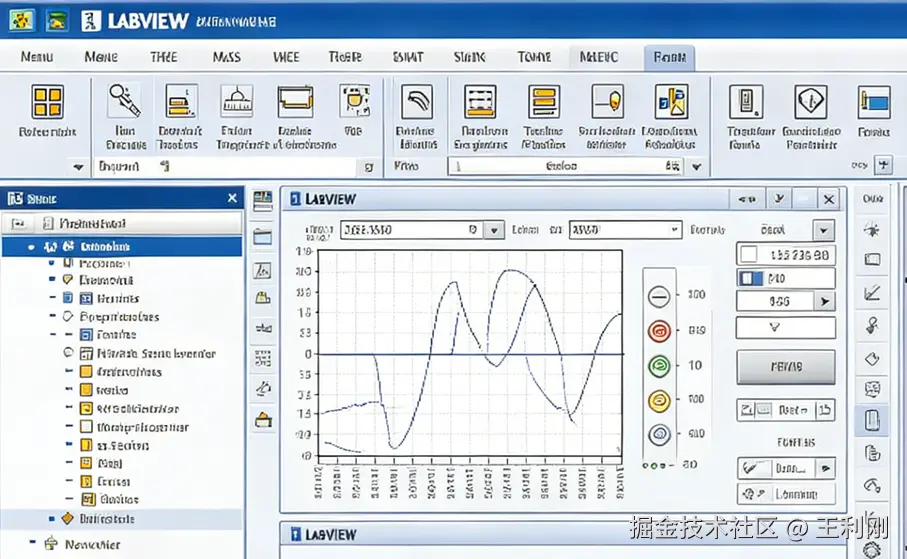The width and height of the screenshot is (907, 559).
Task: Open the first dropdown arrow above the graph
Action: point(493,230)
